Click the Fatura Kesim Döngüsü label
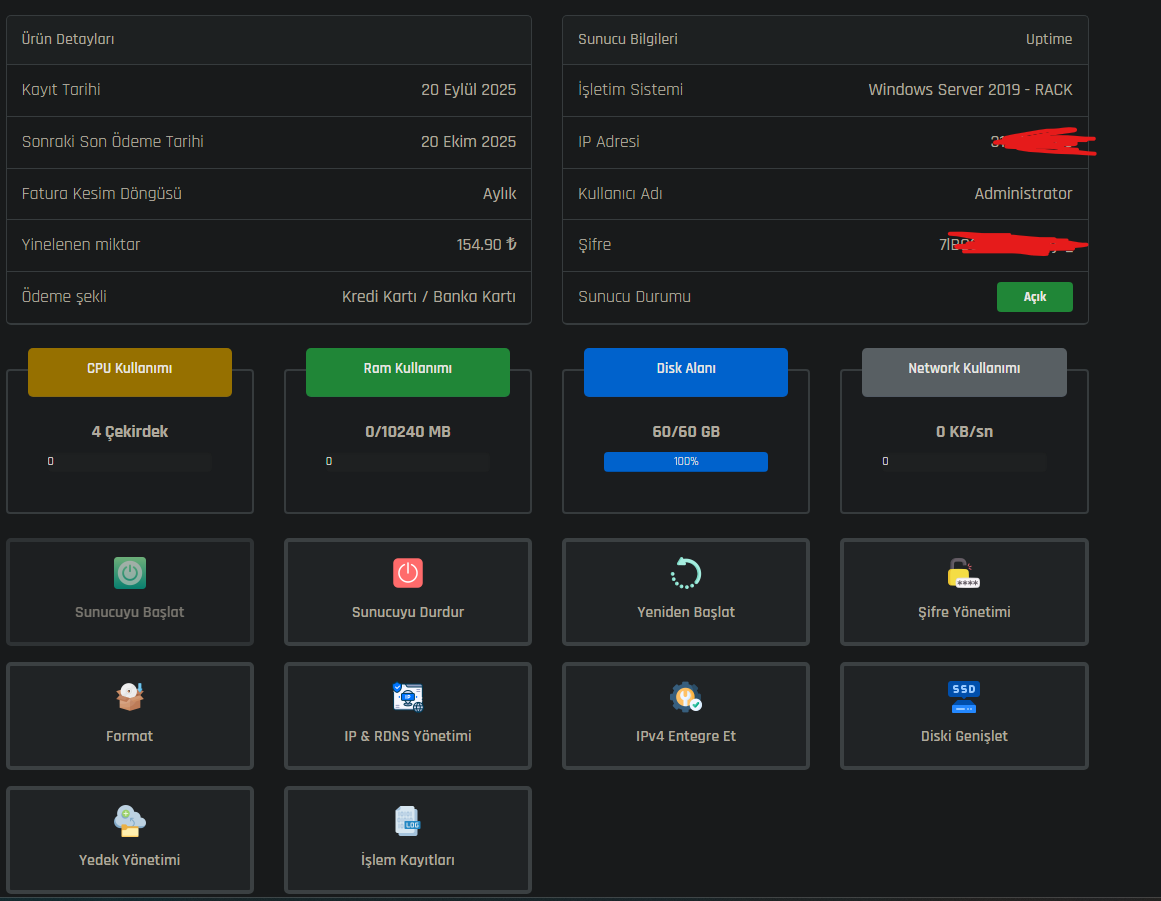Image resolution: width=1161 pixels, height=901 pixels. (x=101, y=194)
